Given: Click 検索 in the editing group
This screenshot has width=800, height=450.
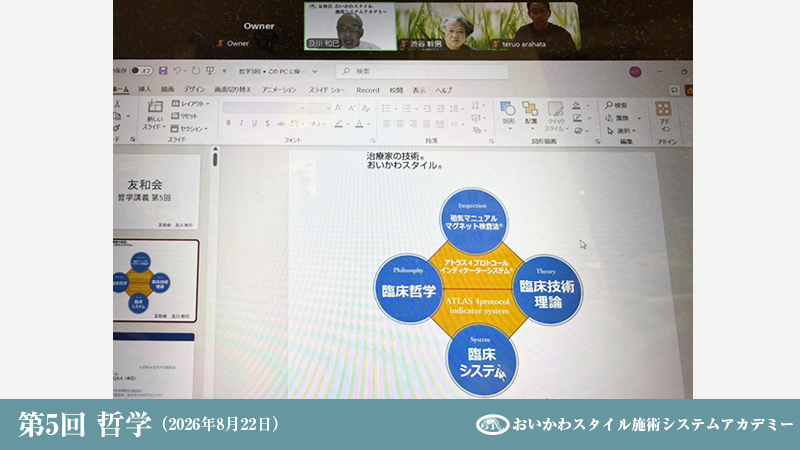Looking at the screenshot, I should (x=616, y=105).
